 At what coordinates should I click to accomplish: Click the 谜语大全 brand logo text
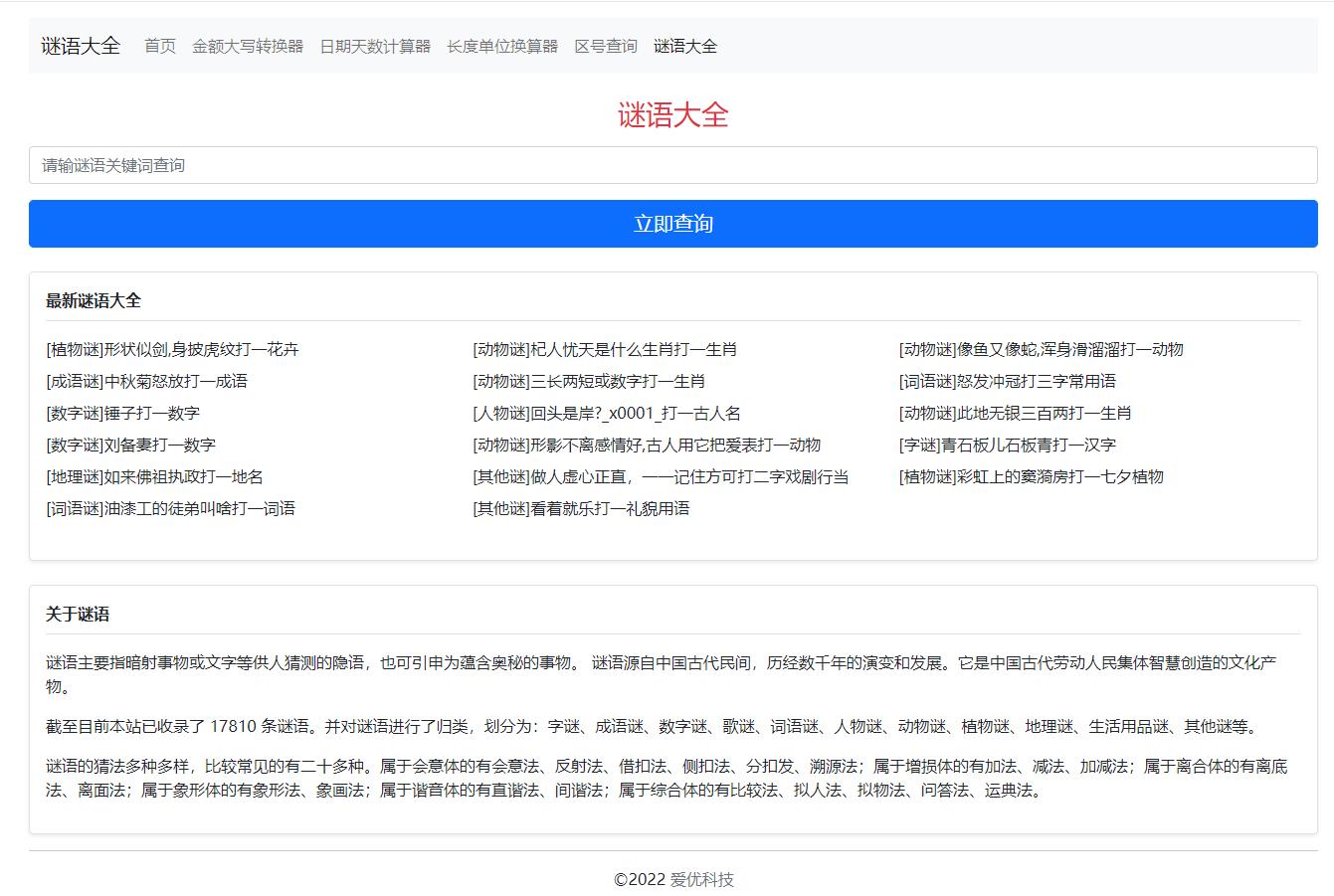[81, 46]
